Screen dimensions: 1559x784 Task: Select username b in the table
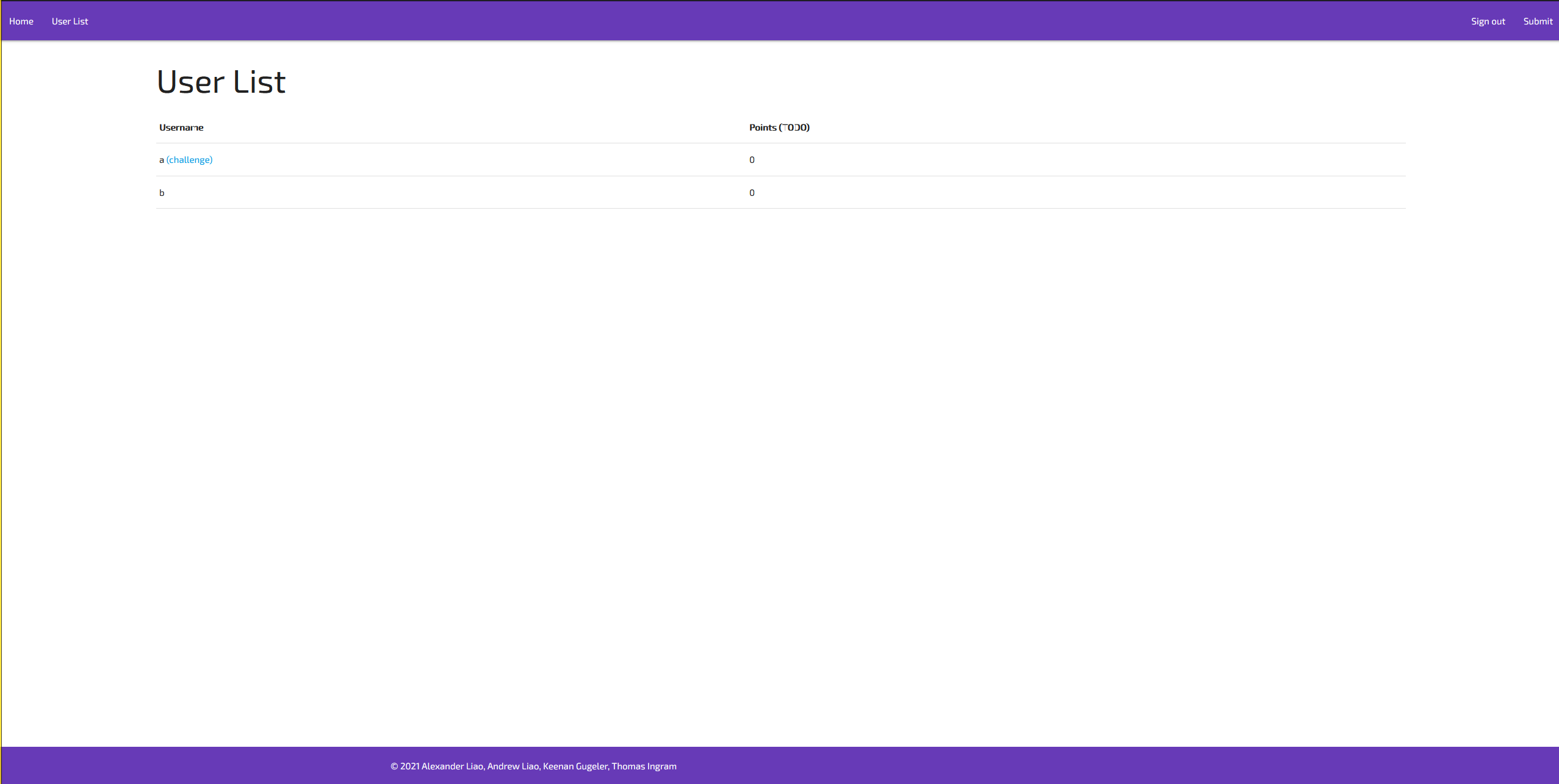point(162,193)
